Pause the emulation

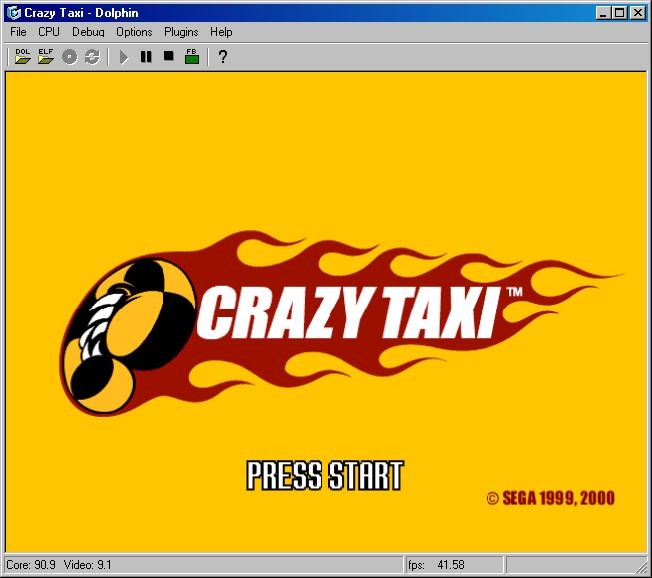click(146, 57)
